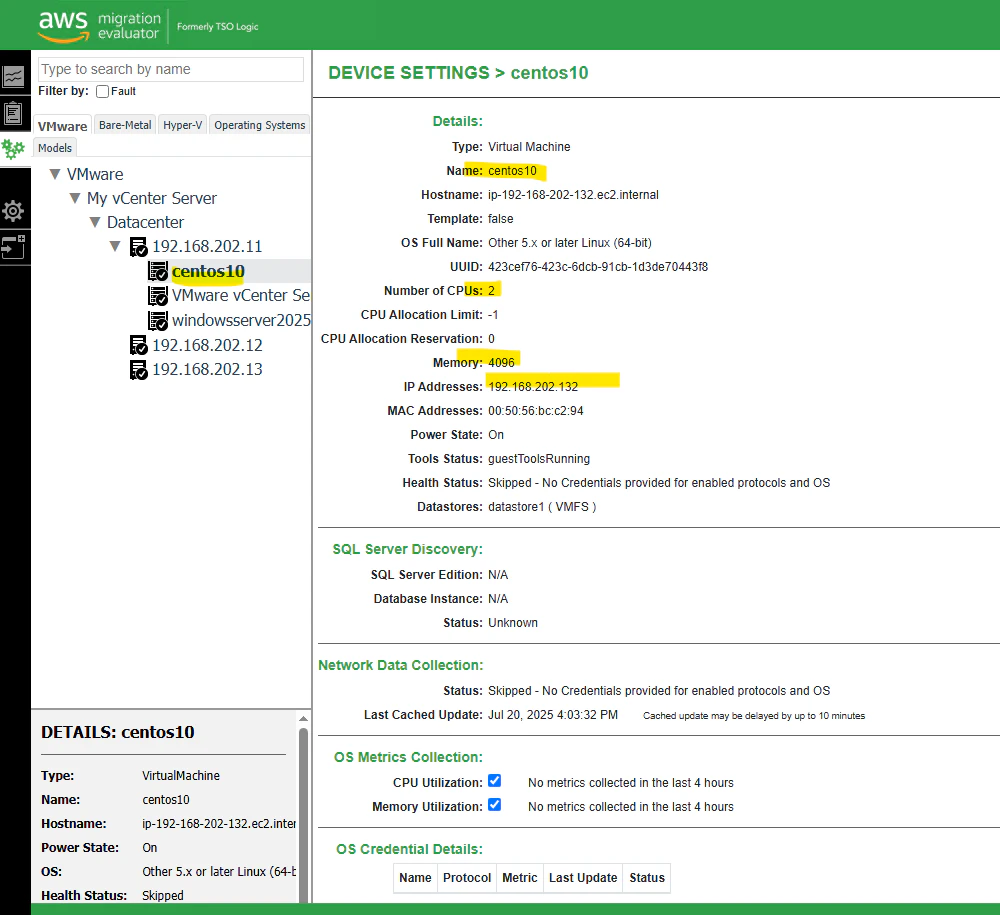Screen dimensions: 1000x915
Task: Click the Memory value 4096
Action: click(x=501, y=363)
